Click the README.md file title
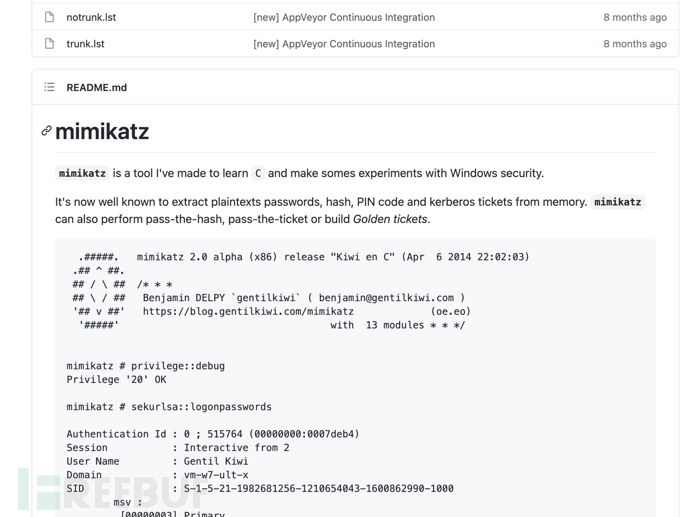 click(96, 87)
